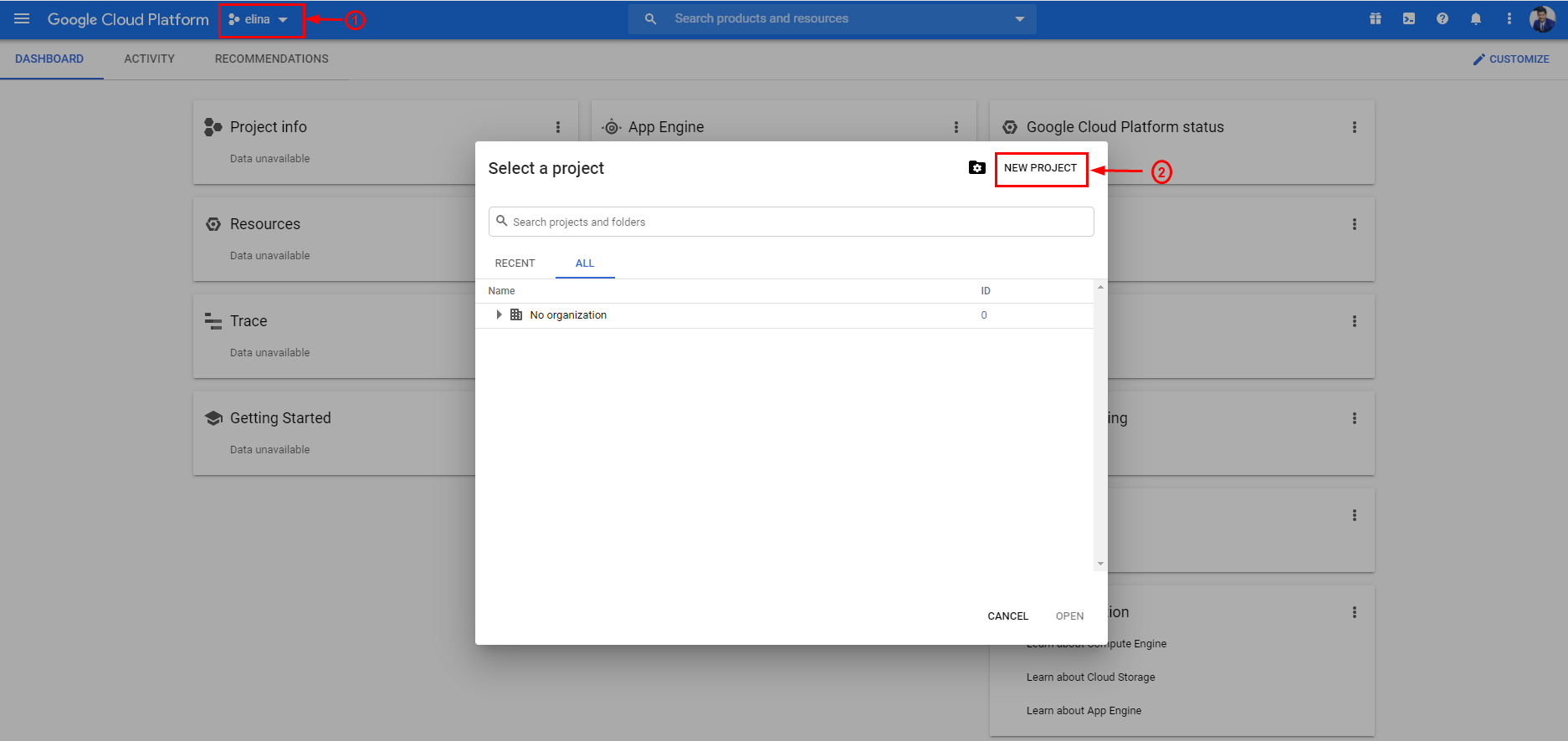Image resolution: width=1568 pixels, height=741 pixels.
Task: Open the hamburger navigation menu
Action: pyautogui.click(x=22, y=18)
